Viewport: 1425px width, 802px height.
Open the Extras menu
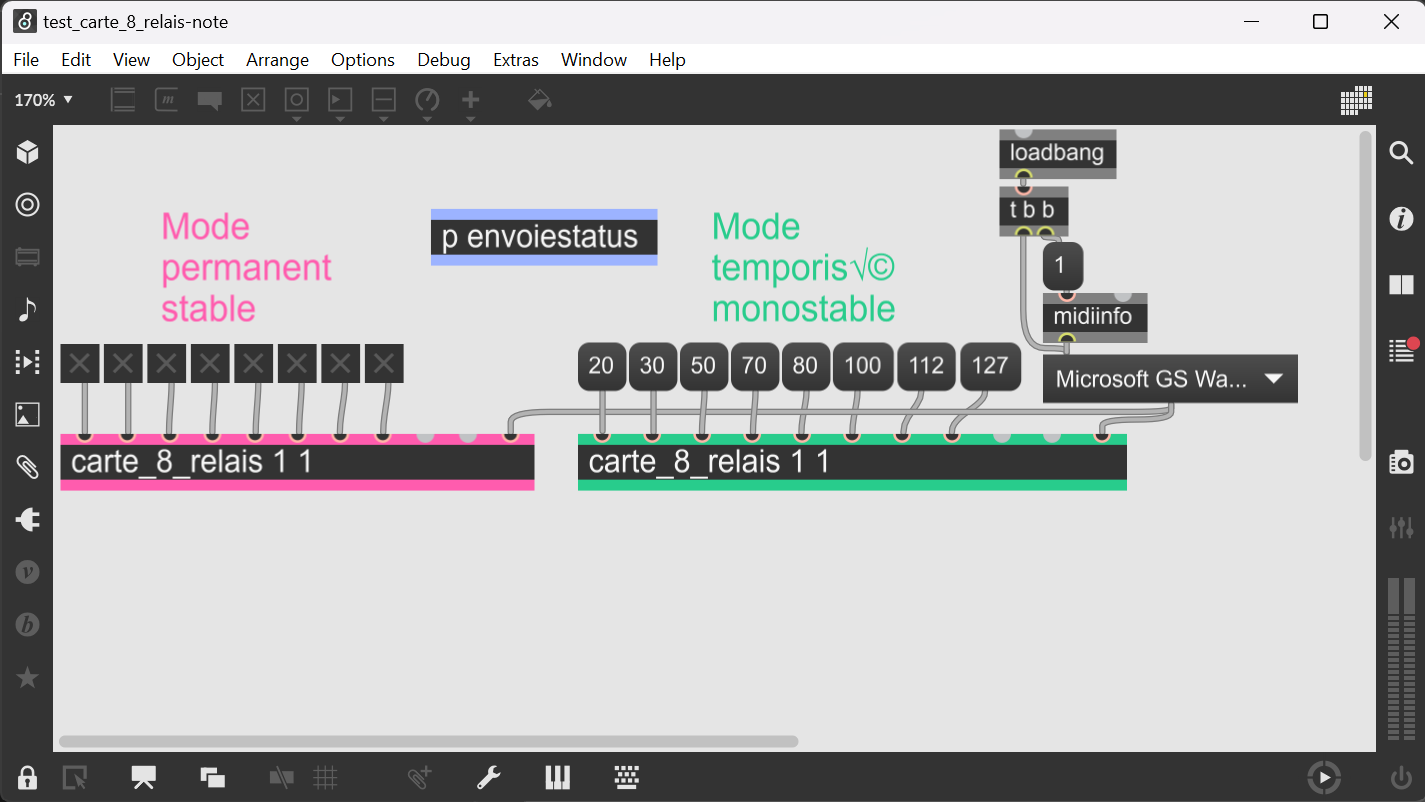coord(516,60)
